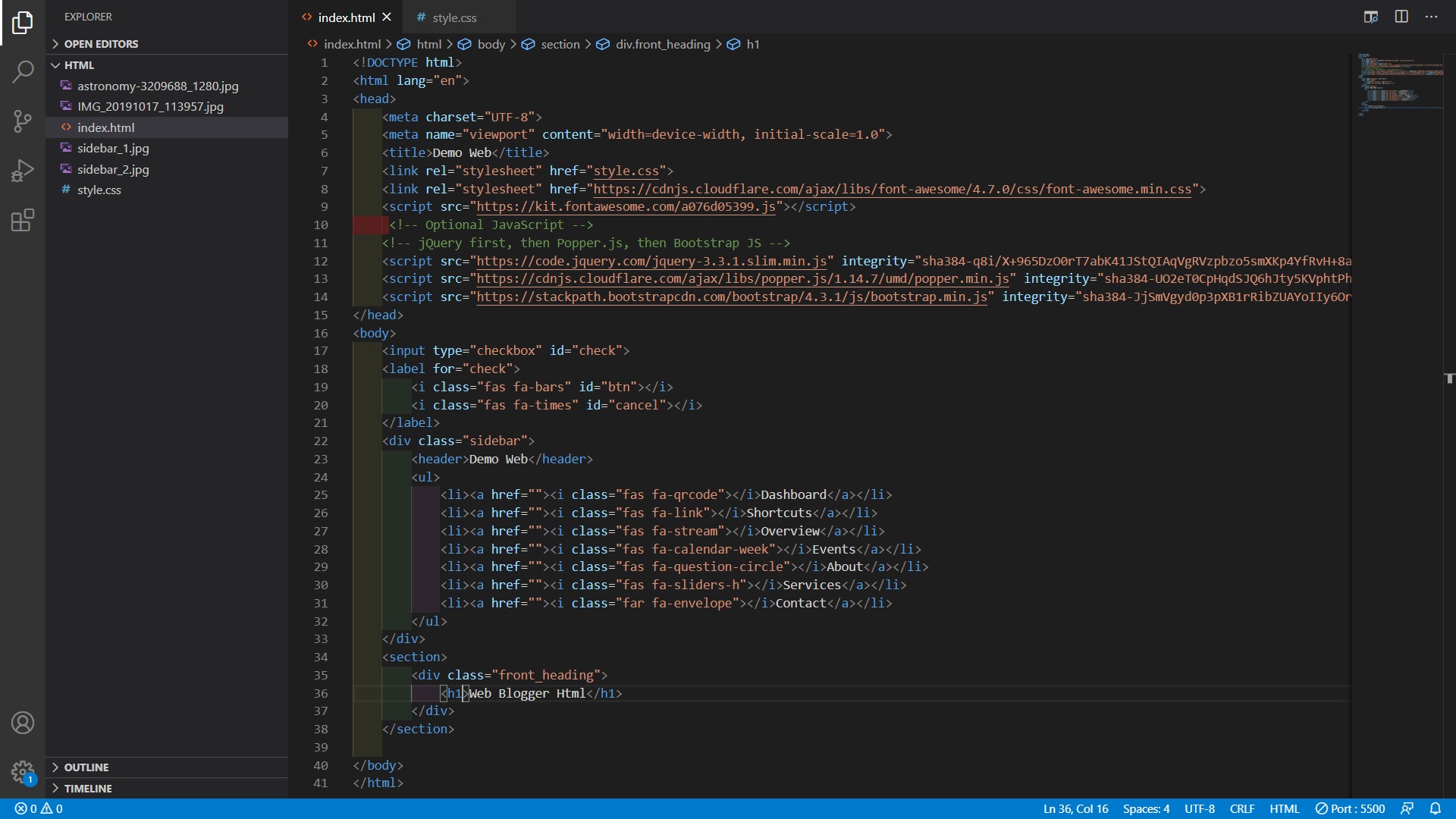Open the Manage gear menu

click(x=23, y=773)
